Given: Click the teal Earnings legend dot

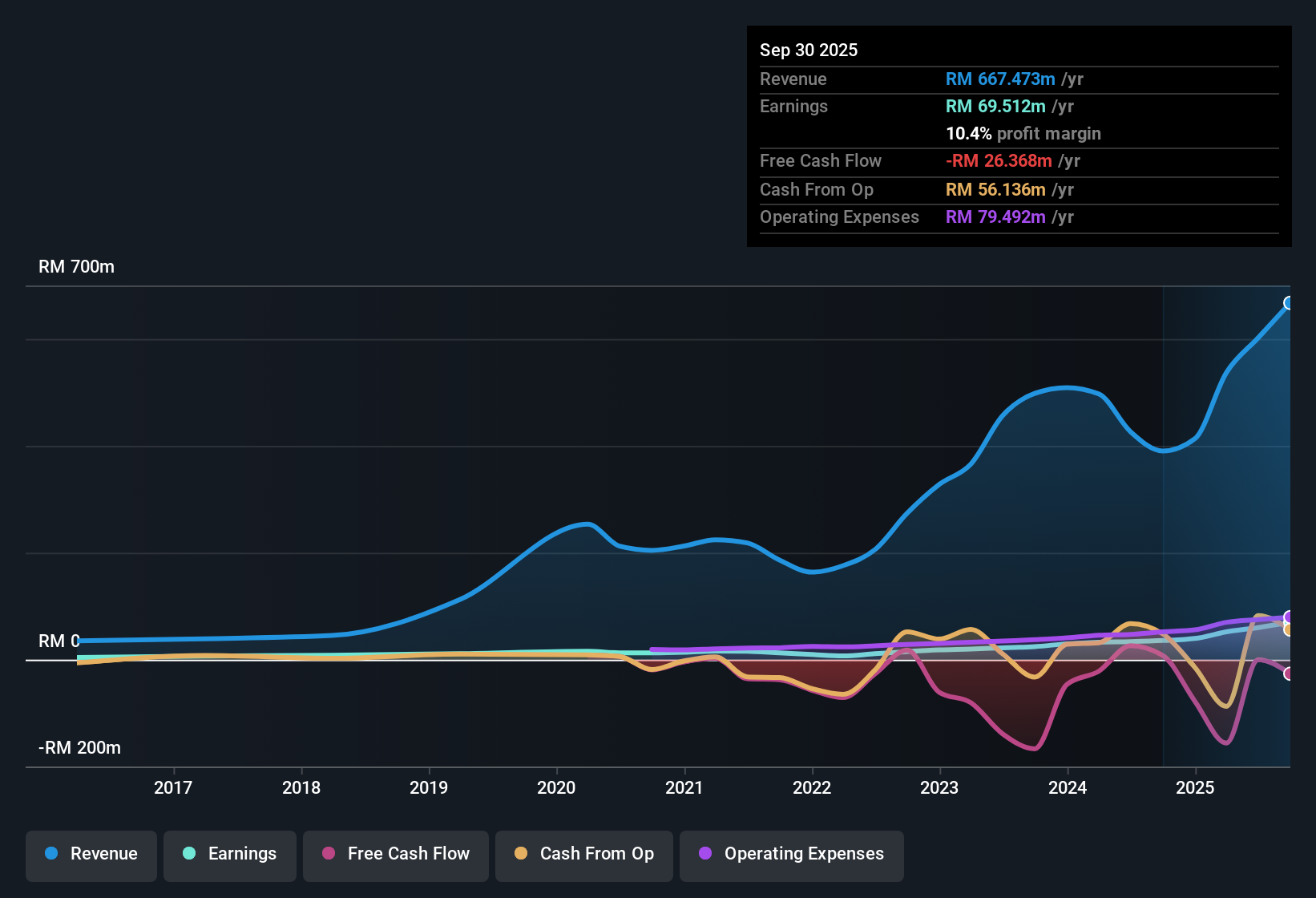Looking at the screenshot, I should pos(189,854).
